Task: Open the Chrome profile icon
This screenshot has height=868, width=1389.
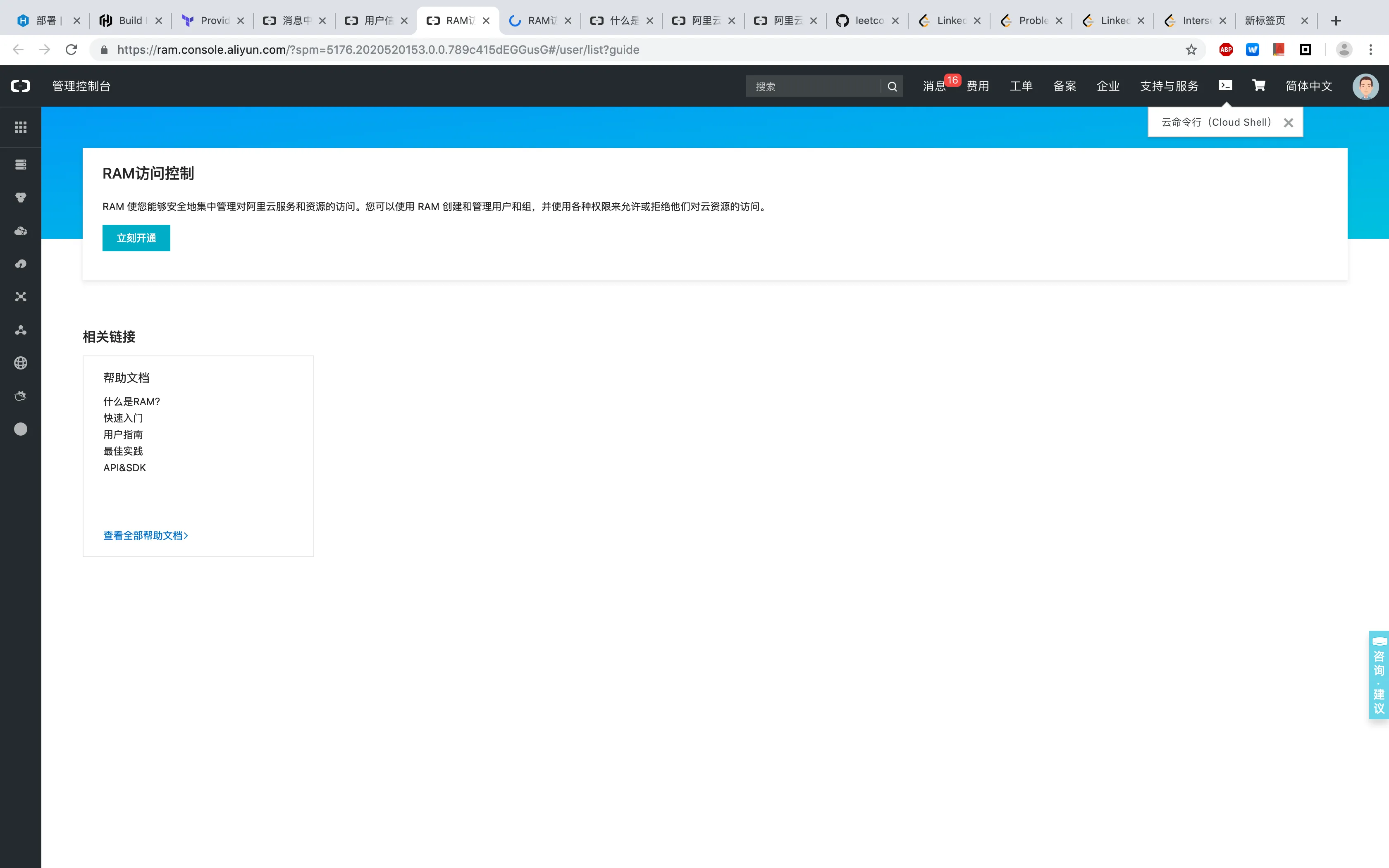Action: [1344, 50]
